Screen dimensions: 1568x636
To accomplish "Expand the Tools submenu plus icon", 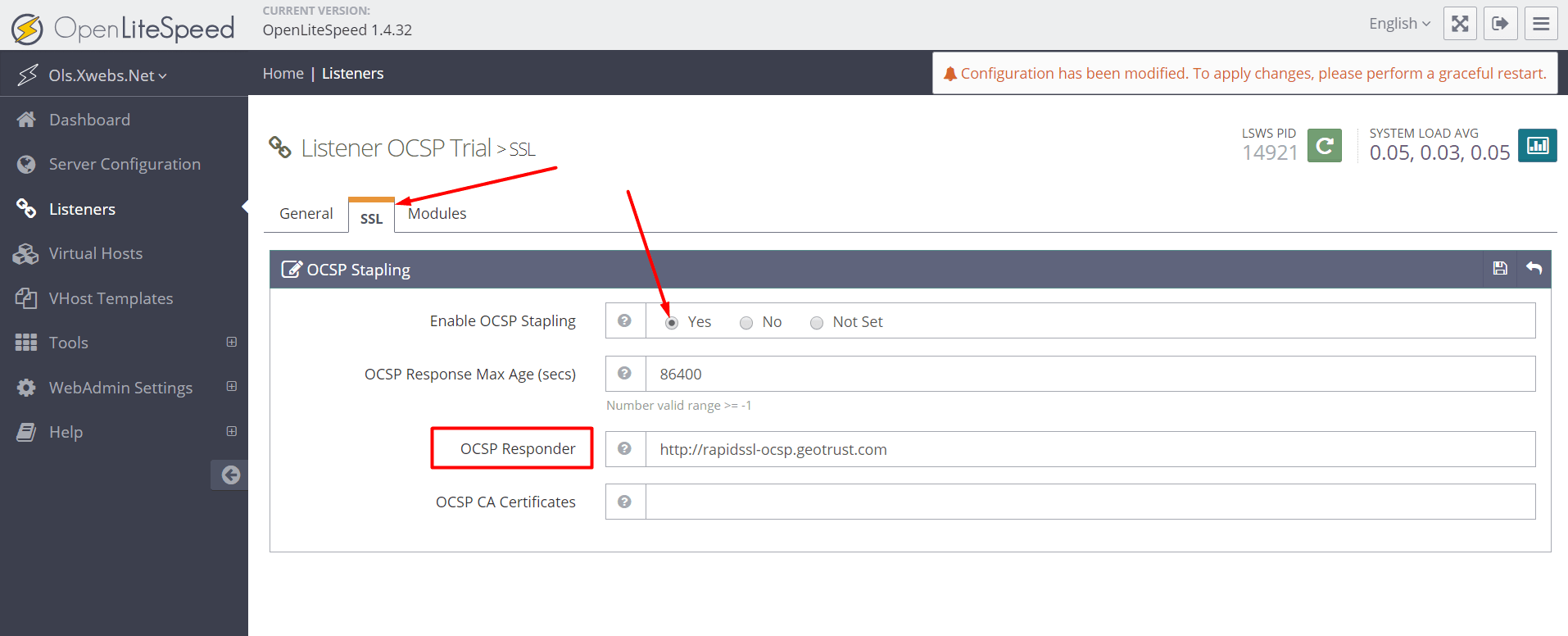I will pyautogui.click(x=232, y=342).
